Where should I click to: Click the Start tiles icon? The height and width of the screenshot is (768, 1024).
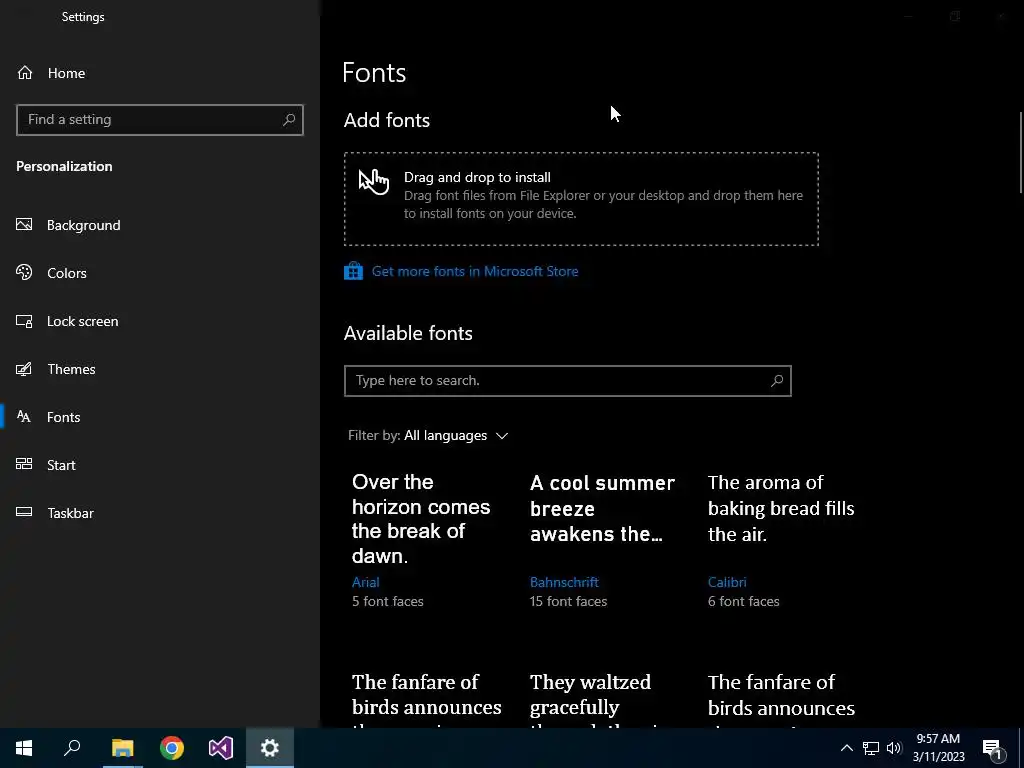24,464
